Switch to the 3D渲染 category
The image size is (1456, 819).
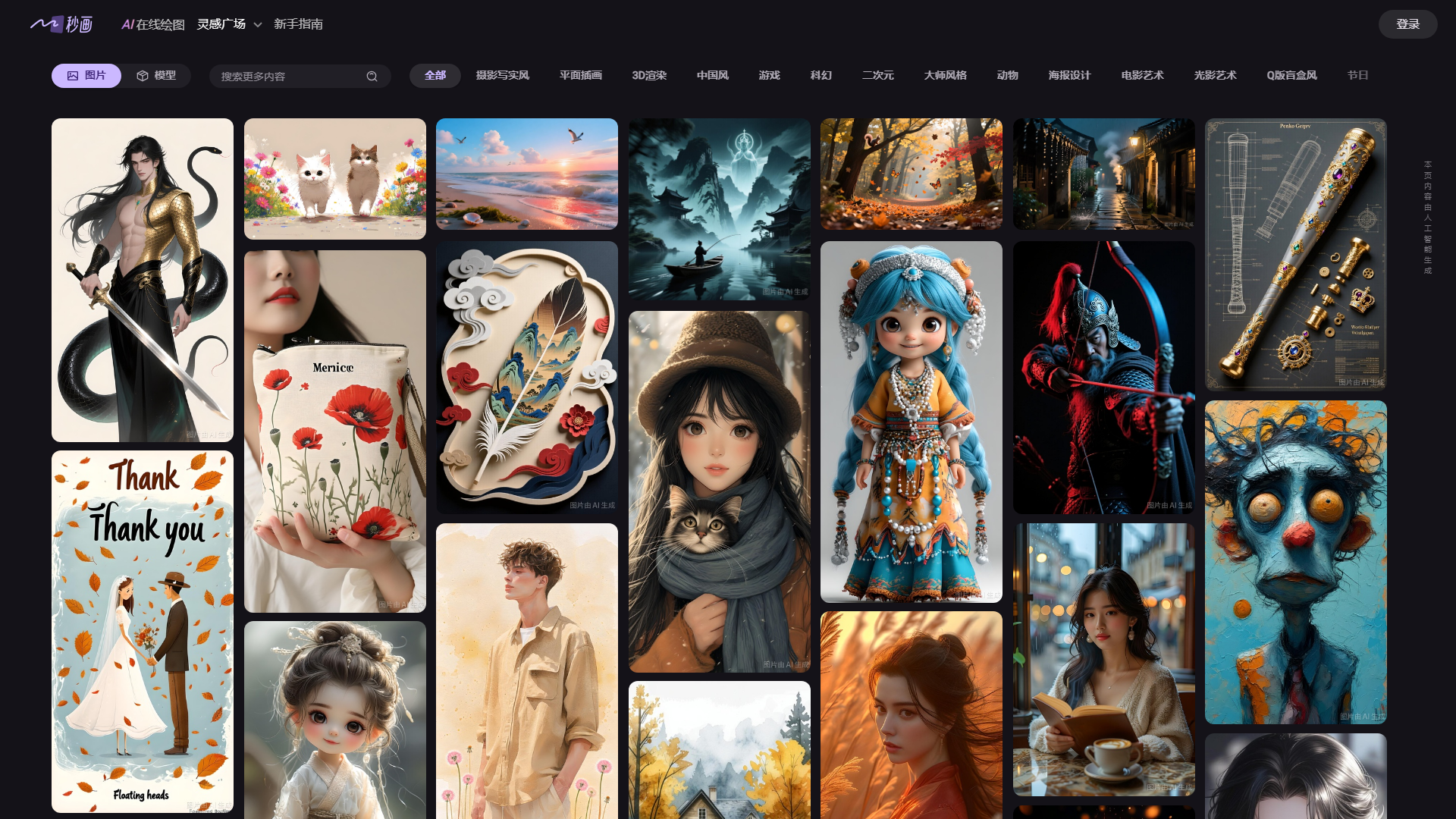[x=649, y=76]
